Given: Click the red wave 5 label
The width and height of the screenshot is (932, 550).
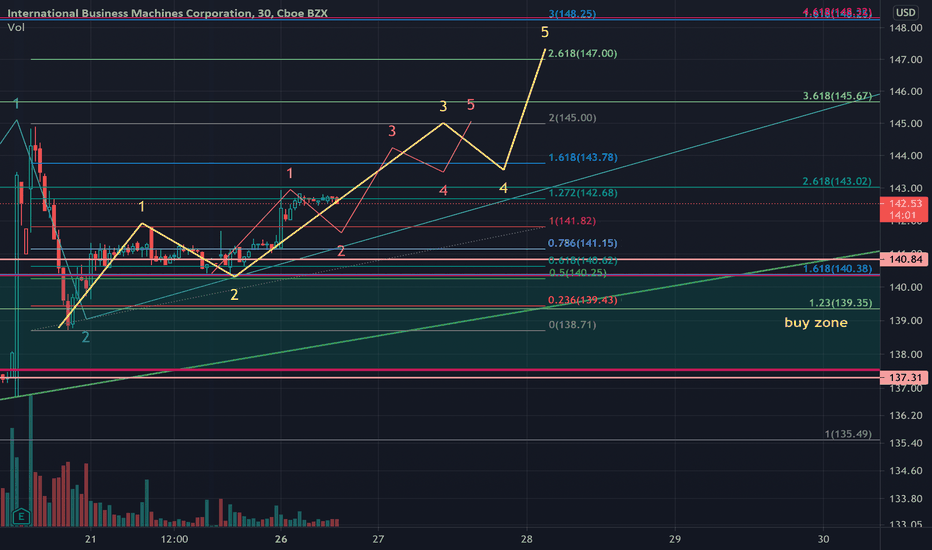Looking at the screenshot, I should click(471, 105).
